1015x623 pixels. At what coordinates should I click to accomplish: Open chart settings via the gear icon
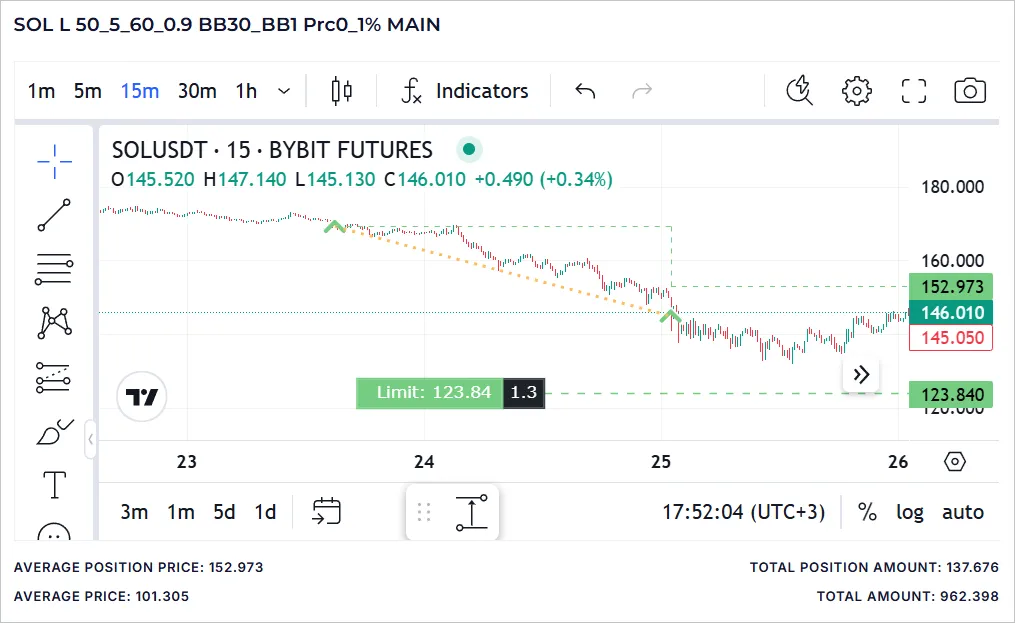click(856, 90)
